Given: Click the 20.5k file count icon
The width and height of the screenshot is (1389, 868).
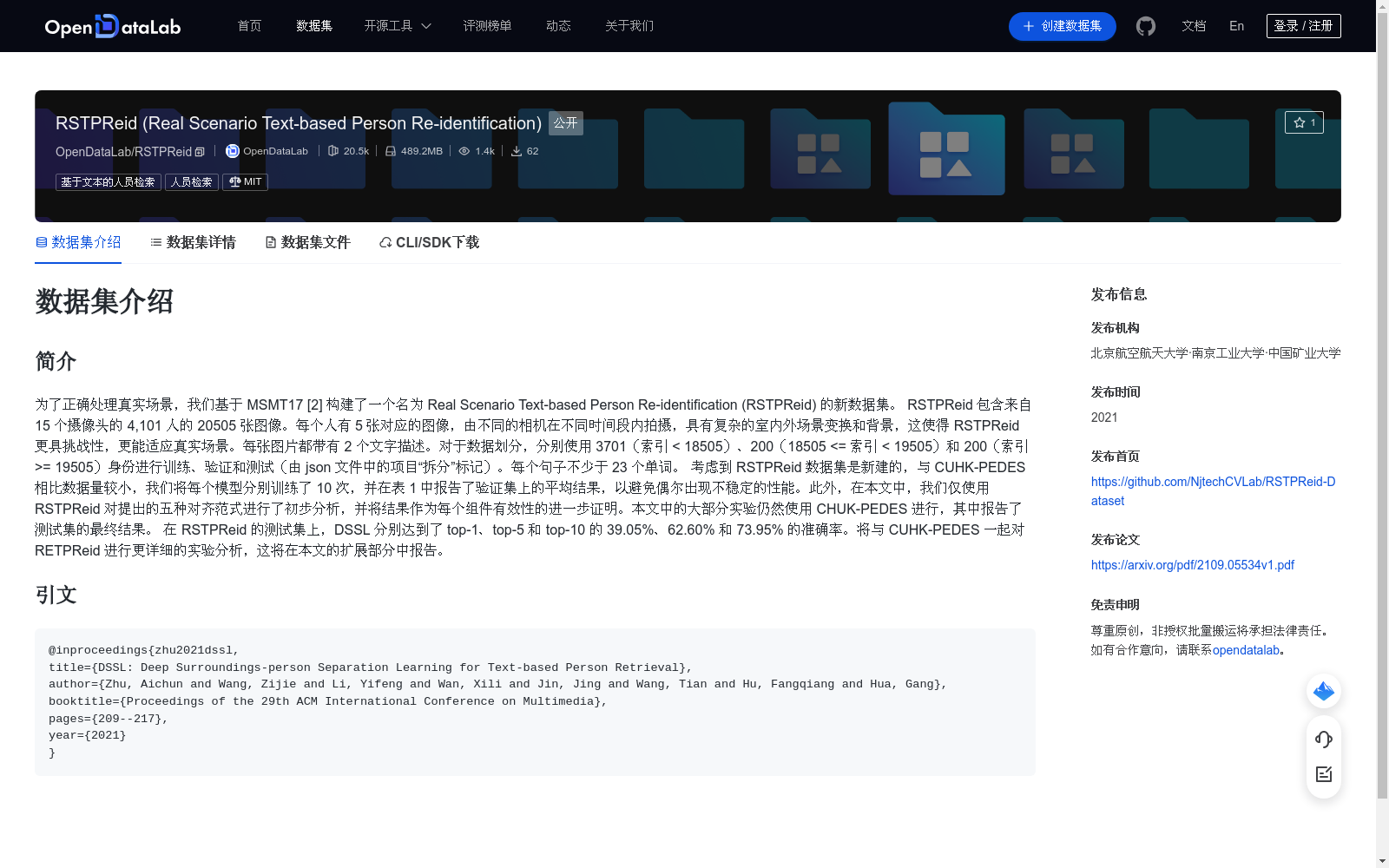Looking at the screenshot, I should click(x=333, y=151).
